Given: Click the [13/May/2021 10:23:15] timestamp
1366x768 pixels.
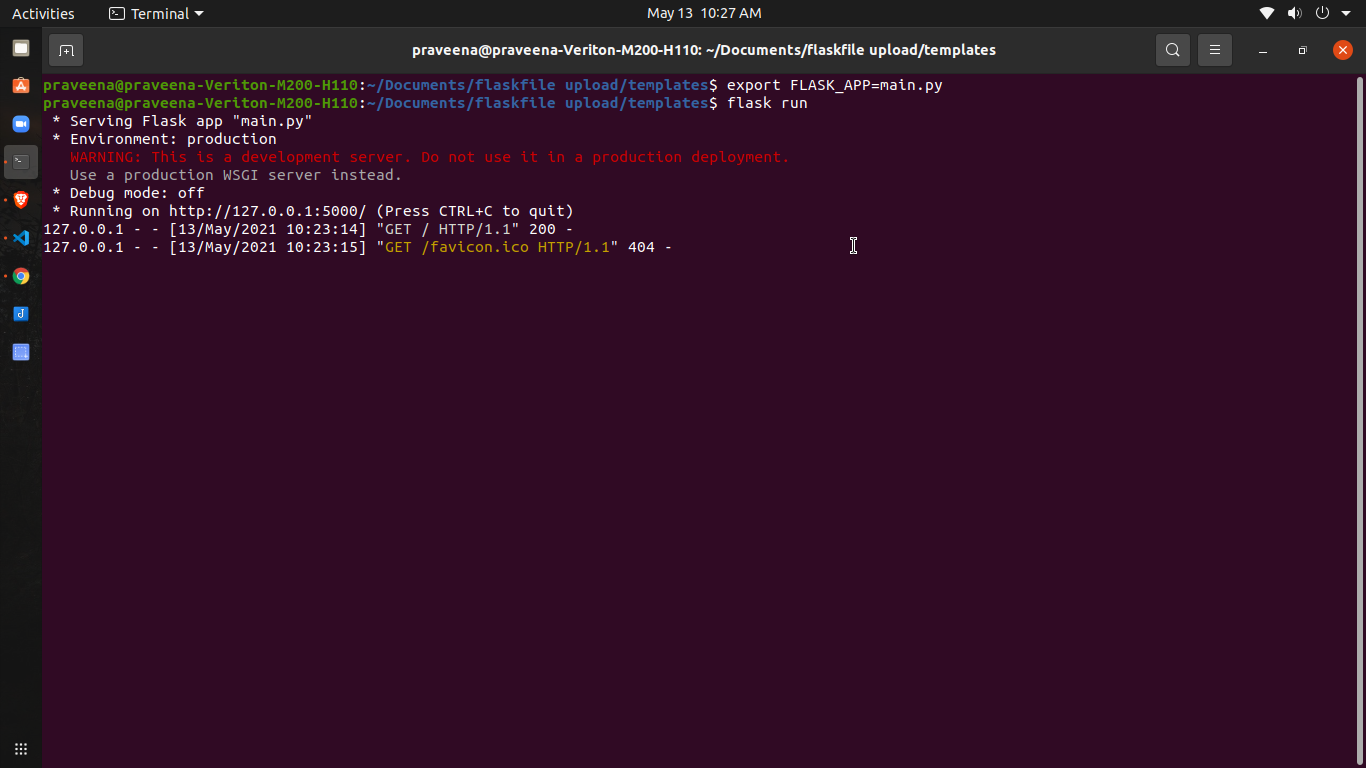Looking at the screenshot, I should tap(268, 247).
